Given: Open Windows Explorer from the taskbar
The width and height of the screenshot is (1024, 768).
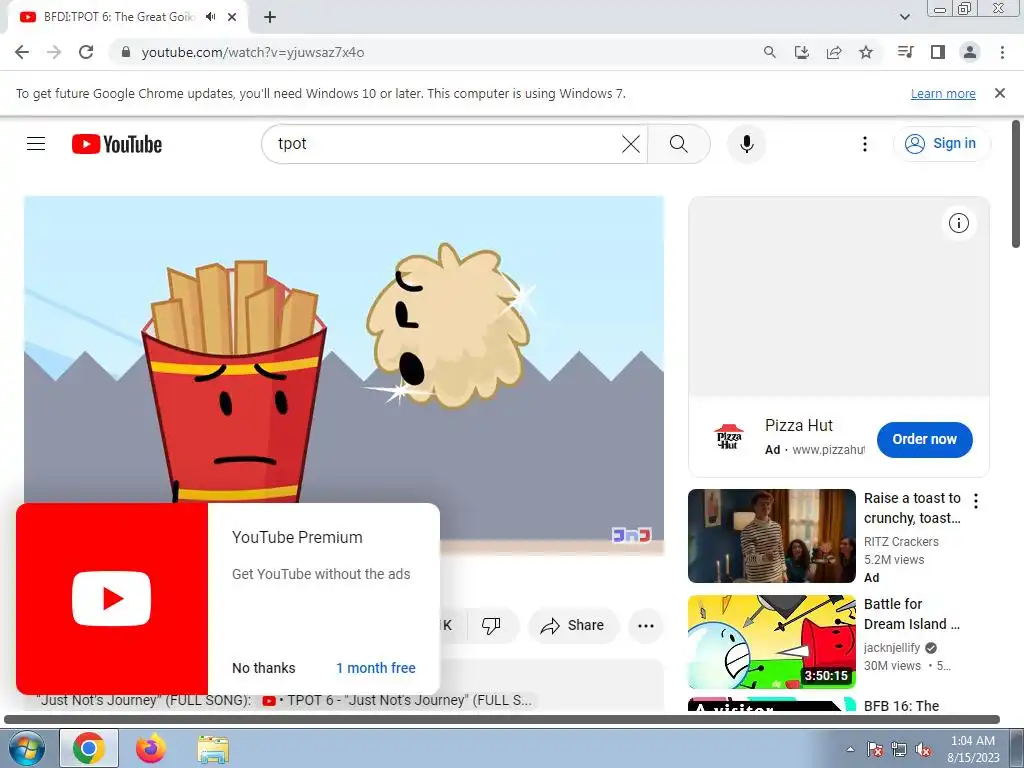Looking at the screenshot, I should [x=213, y=748].
